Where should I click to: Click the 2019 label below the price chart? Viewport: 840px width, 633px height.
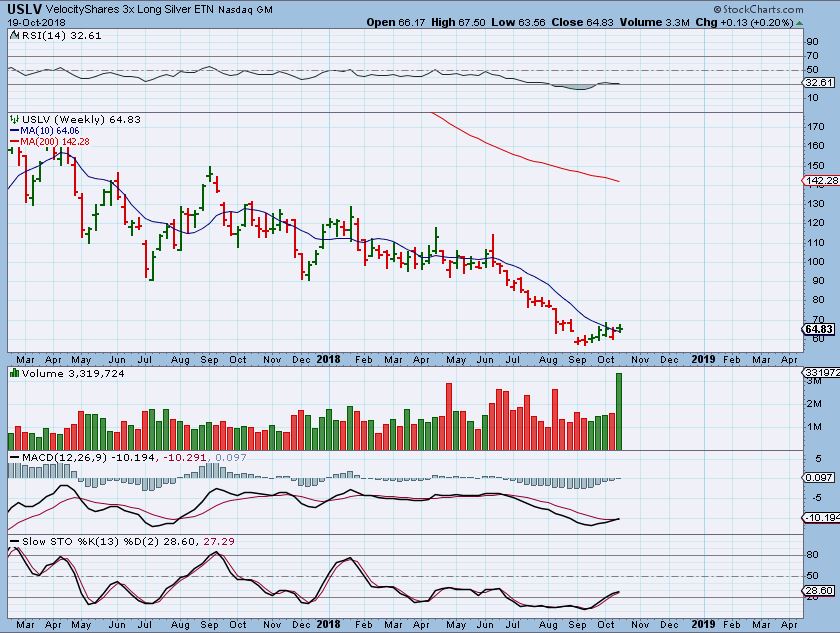pos(703,359)
